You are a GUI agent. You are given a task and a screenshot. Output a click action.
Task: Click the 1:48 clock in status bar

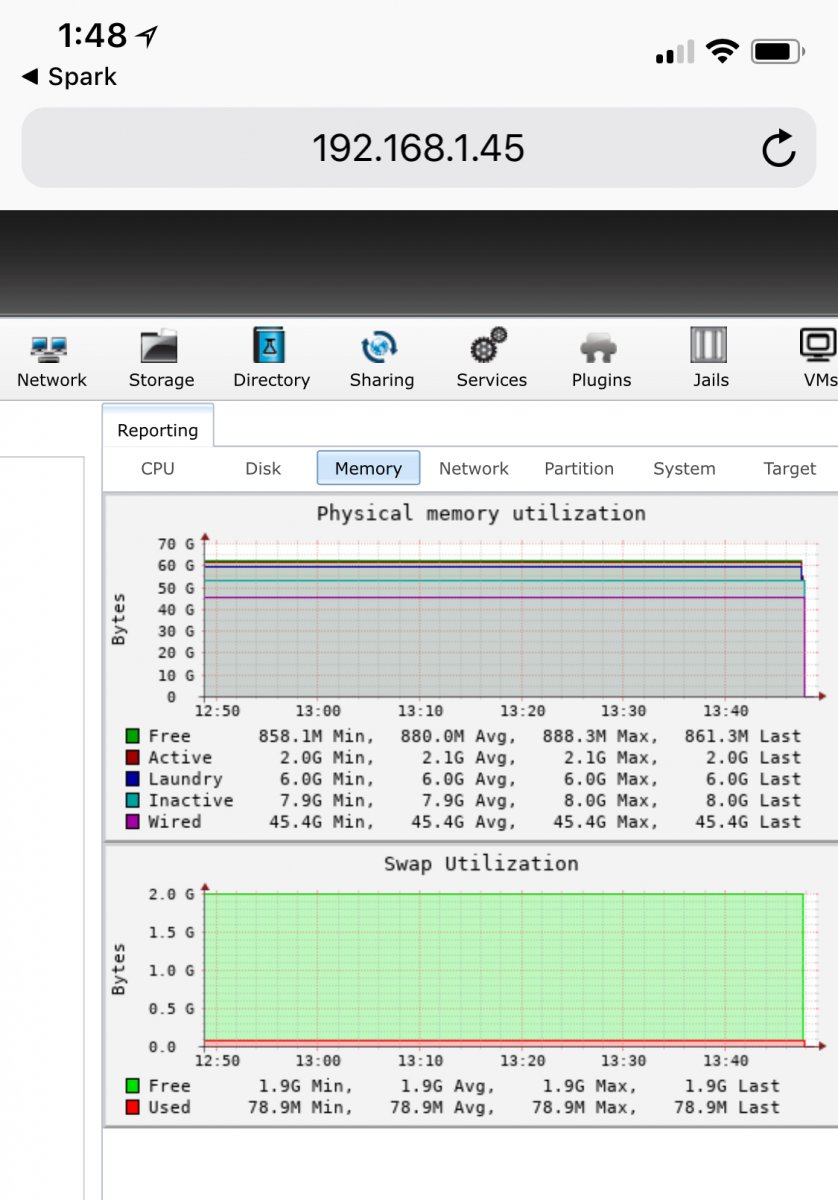pos(92,36)
